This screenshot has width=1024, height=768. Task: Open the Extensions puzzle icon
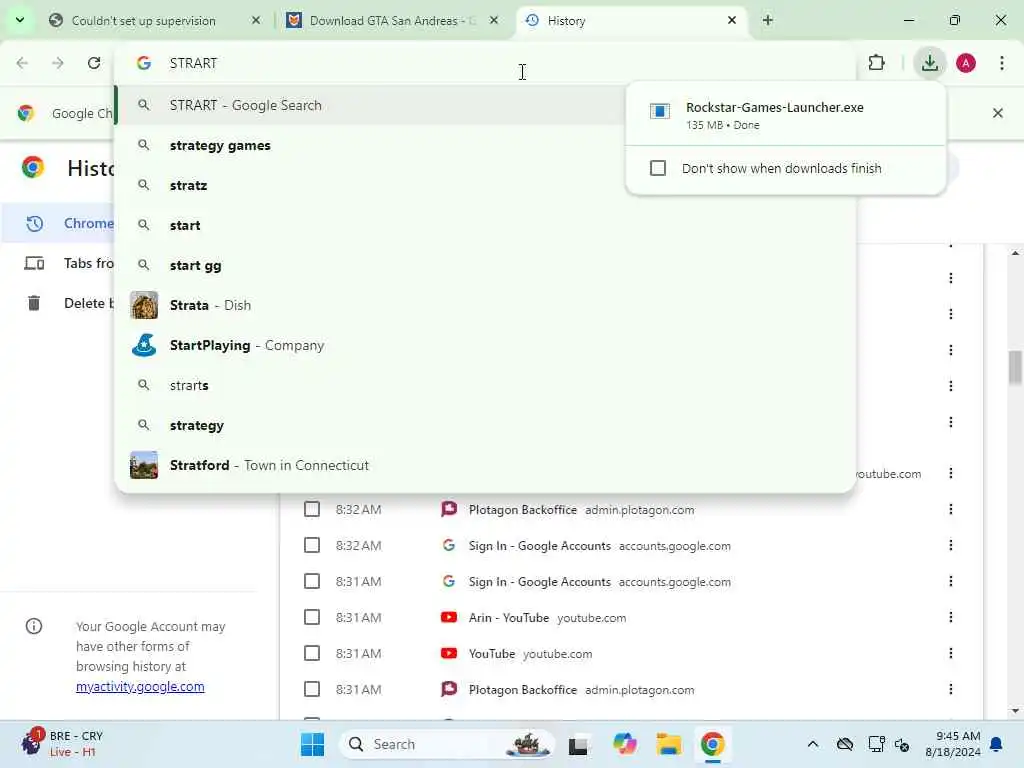876,63
